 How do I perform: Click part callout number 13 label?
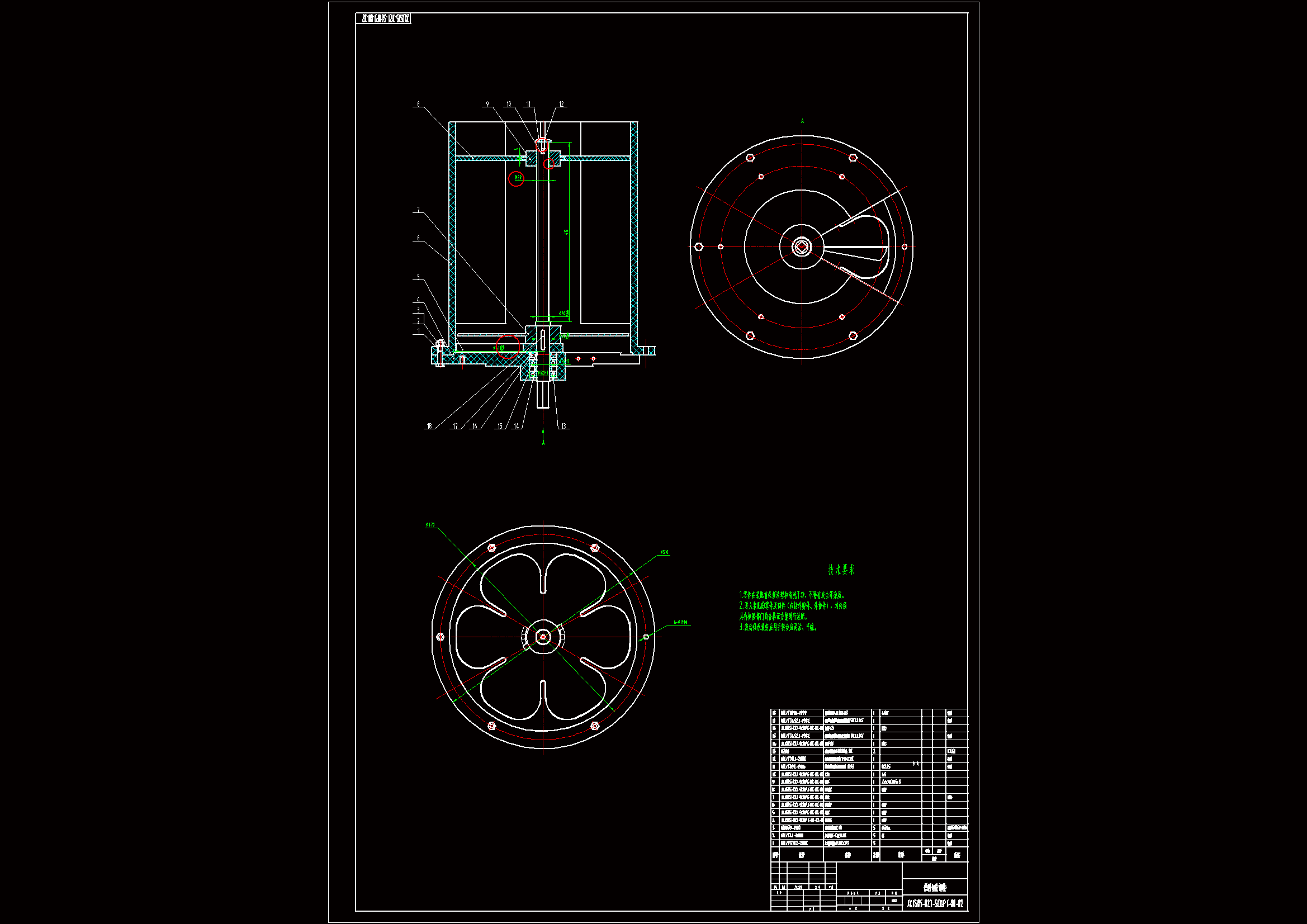tap(563, 426)
